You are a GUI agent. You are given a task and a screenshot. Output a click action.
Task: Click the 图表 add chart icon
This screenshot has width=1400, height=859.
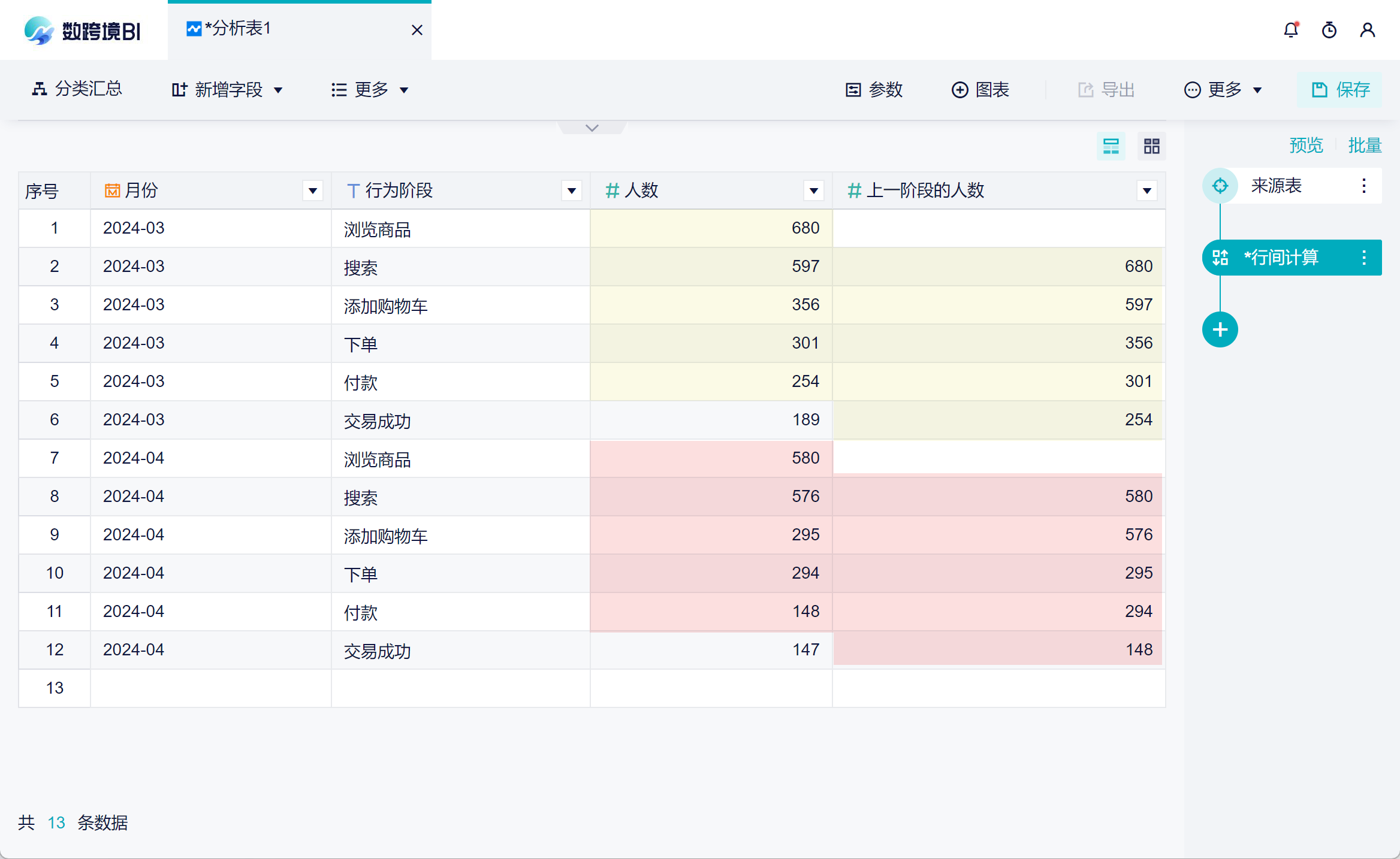(x=960, y=90)
